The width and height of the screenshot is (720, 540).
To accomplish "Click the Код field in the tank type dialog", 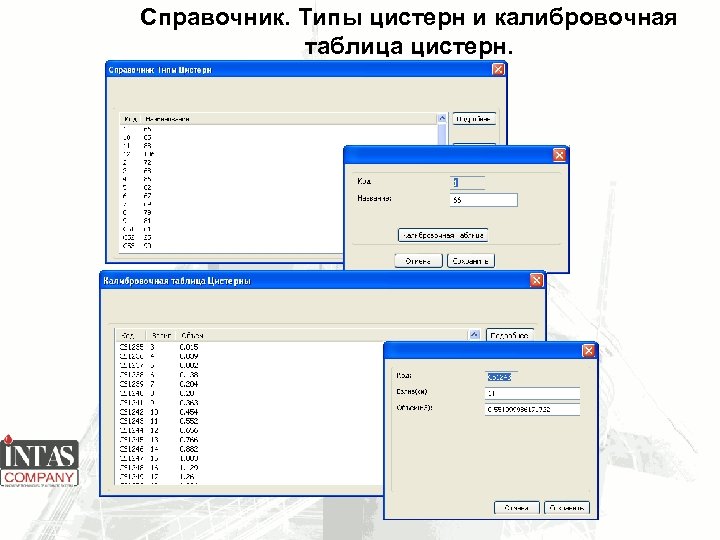I will [x=467, y=183].
